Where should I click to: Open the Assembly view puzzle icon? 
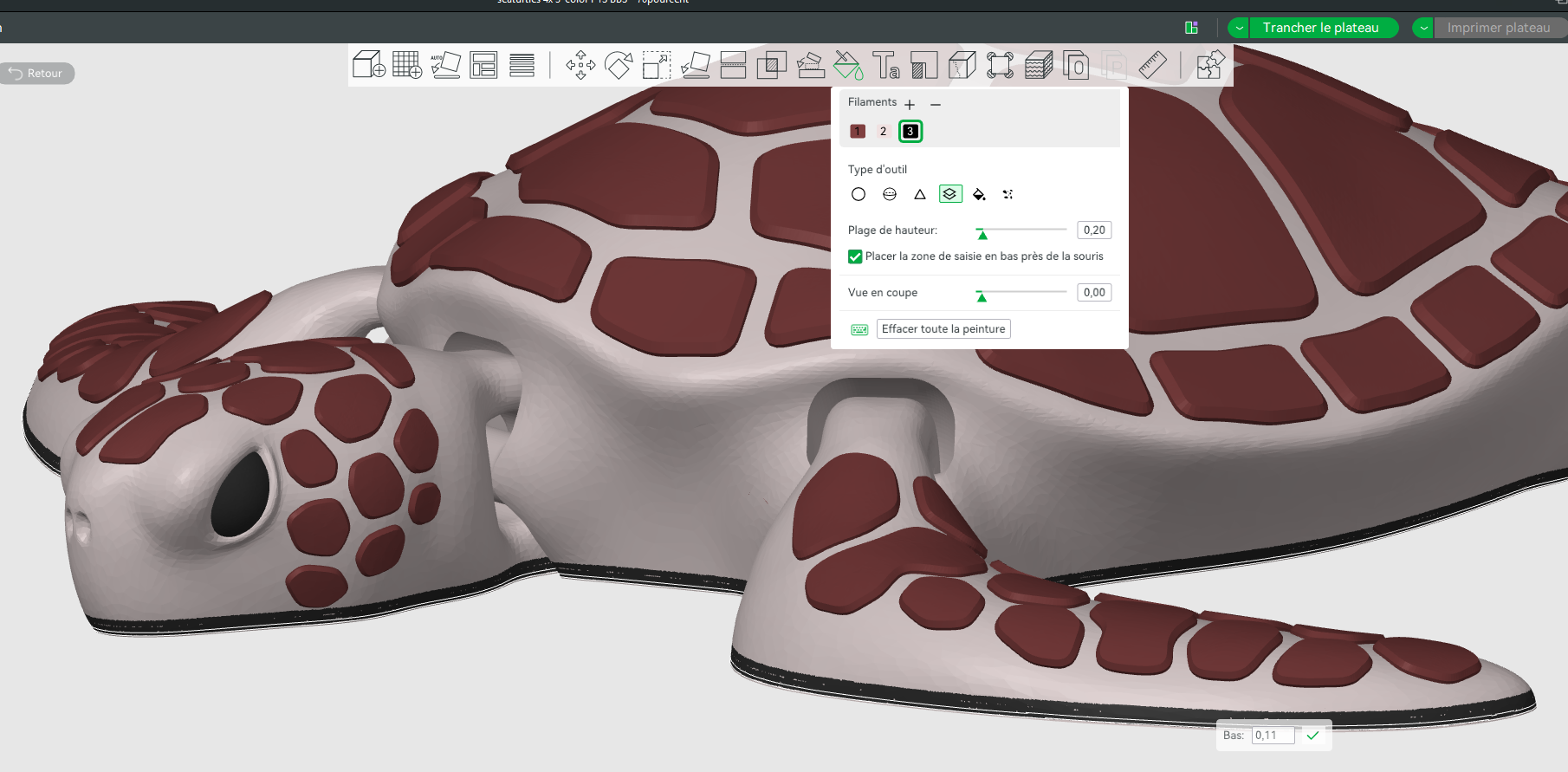click(x=1210, y=65)
